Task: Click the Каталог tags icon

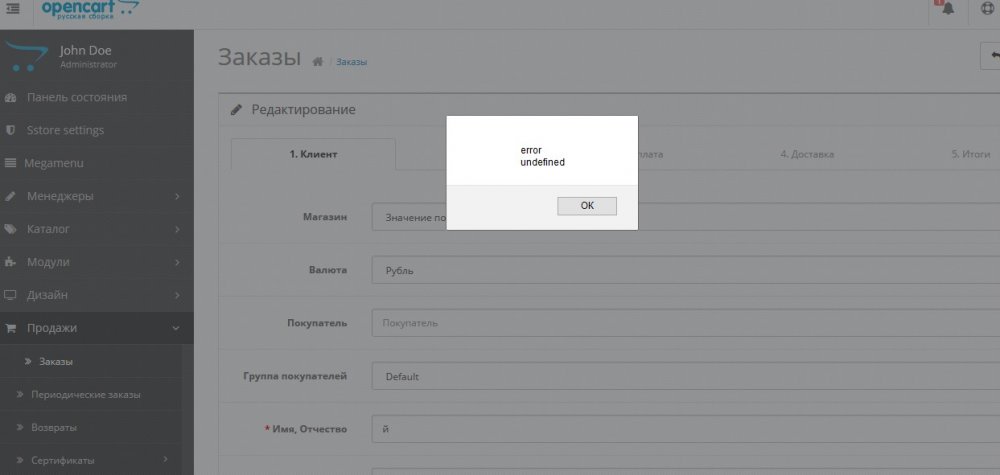Action: [x=10, y=229]
